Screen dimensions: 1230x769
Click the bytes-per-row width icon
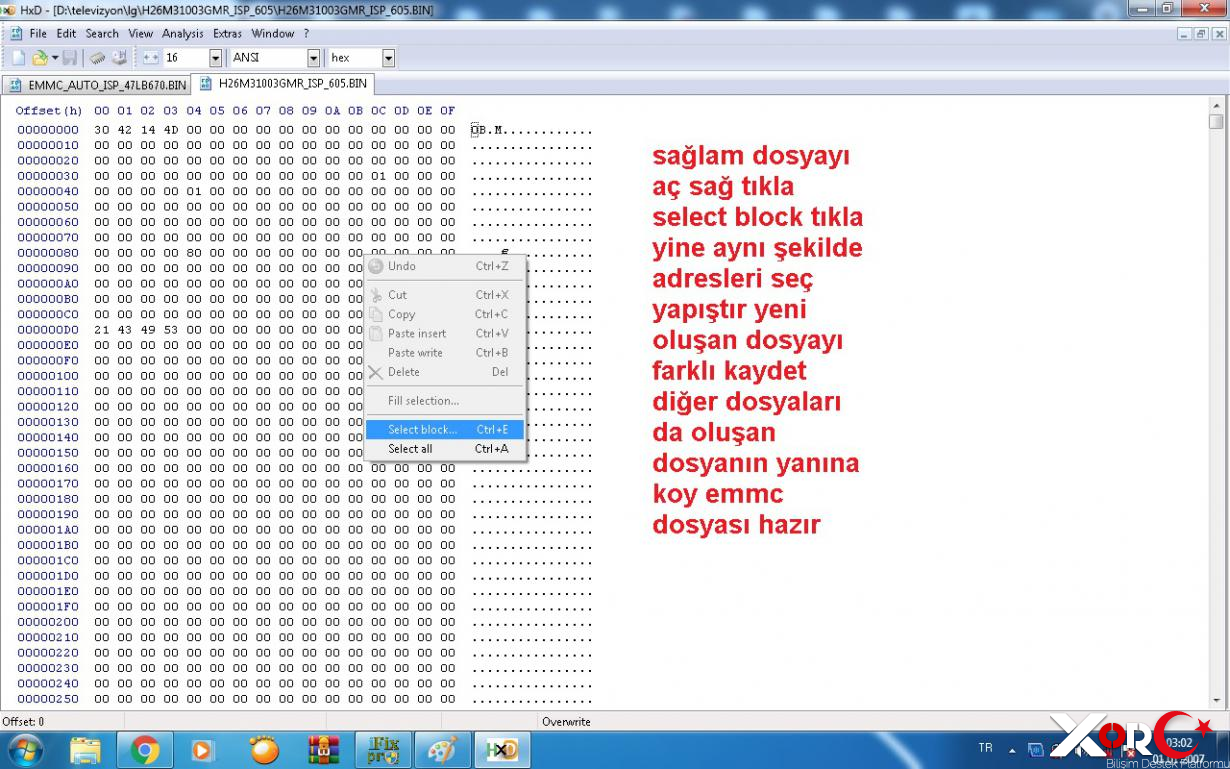click(x=151, y=58)
